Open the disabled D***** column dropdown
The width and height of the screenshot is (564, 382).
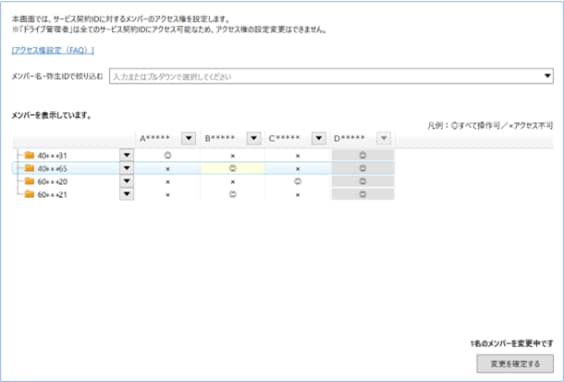tap(384, 138)
